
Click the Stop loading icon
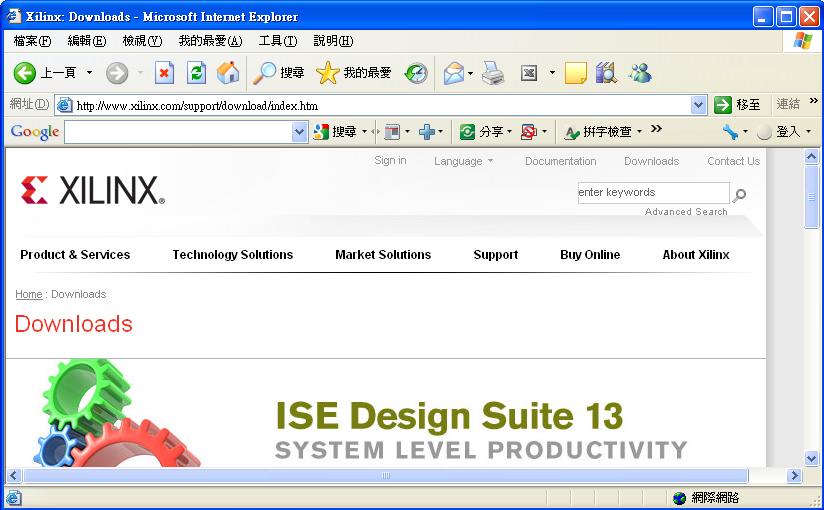coord(164,73)
